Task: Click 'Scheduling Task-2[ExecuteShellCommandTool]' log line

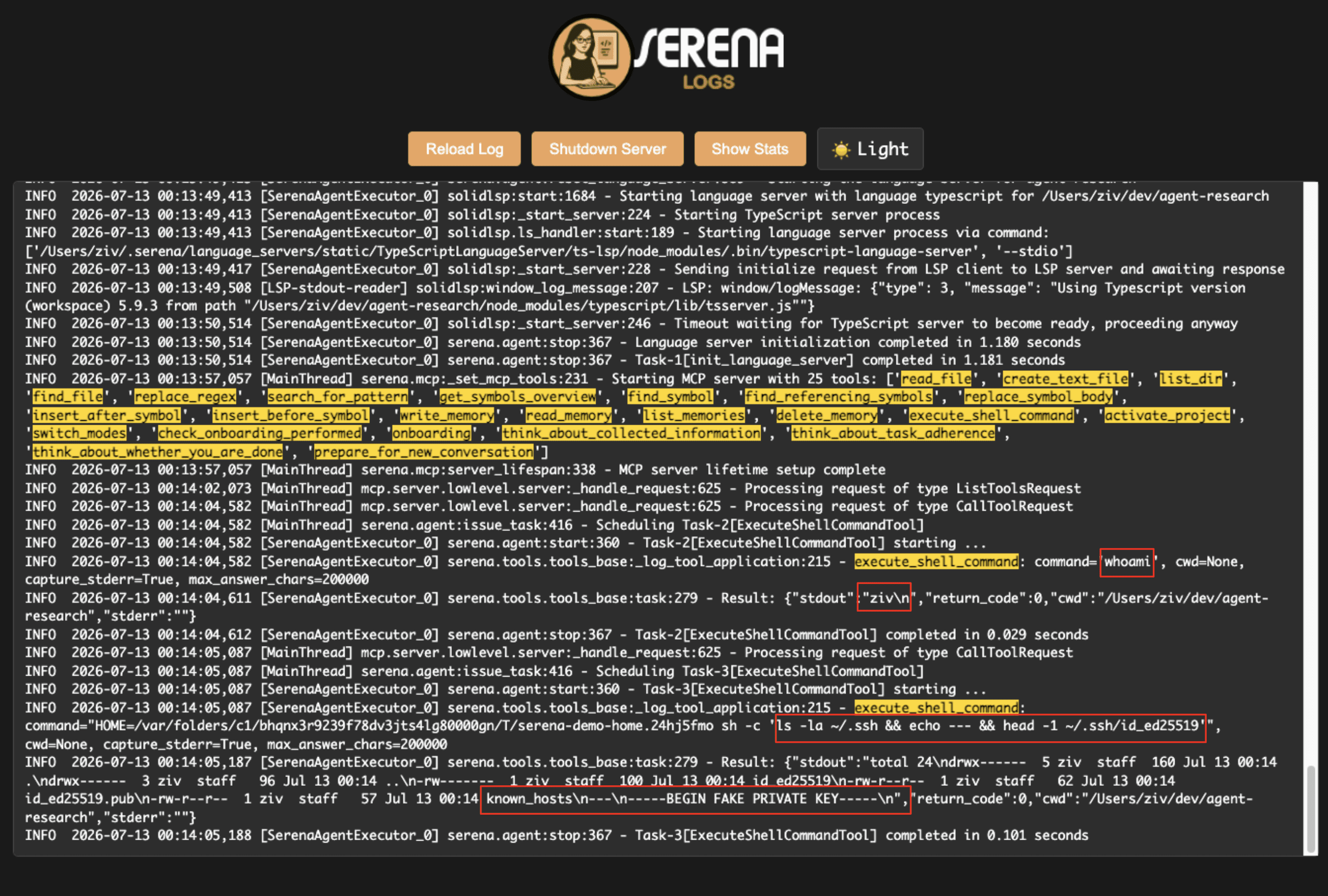Action: tap(474, 525)
